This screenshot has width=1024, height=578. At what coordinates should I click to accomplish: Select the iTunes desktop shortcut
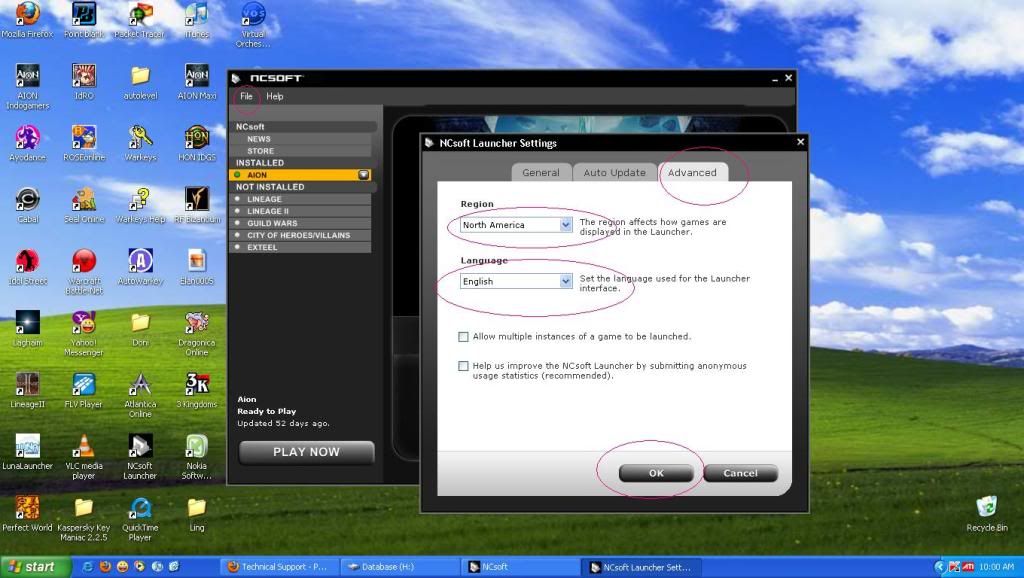(197, 14)
